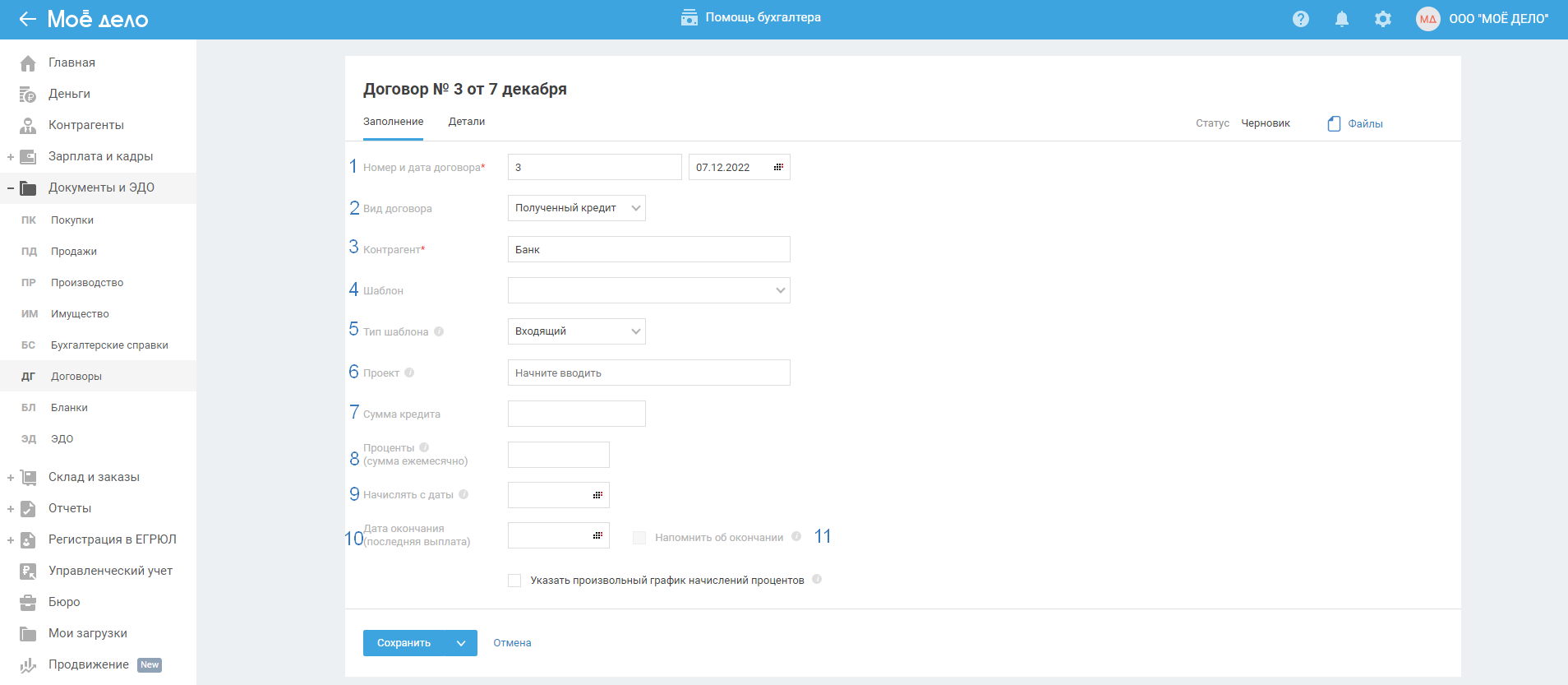Screen dimensions: 1568x685
Task: Open Тип шаблона dropdown
Action: tap(576, 331)
